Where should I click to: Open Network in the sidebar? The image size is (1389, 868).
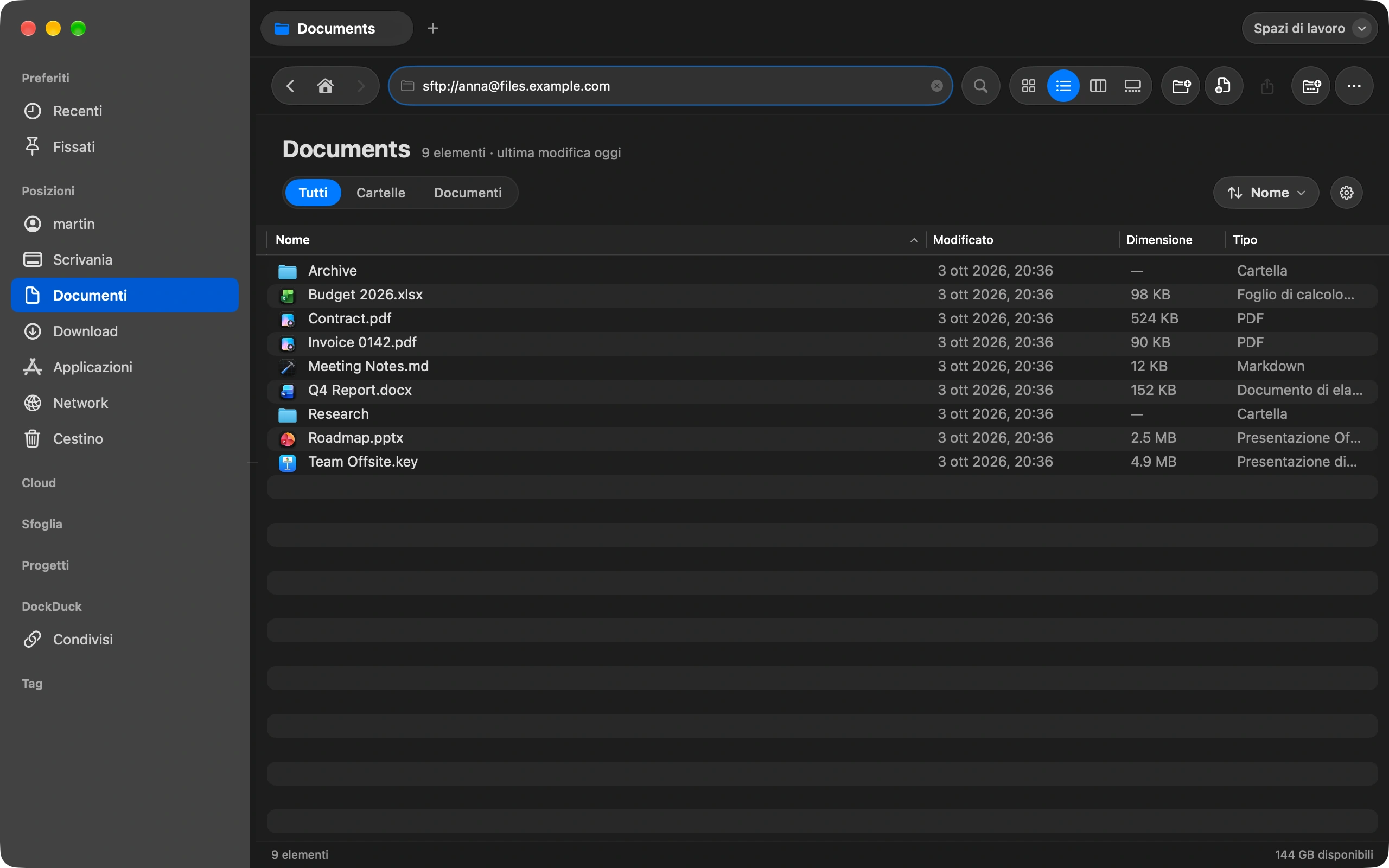click(125, 403)
